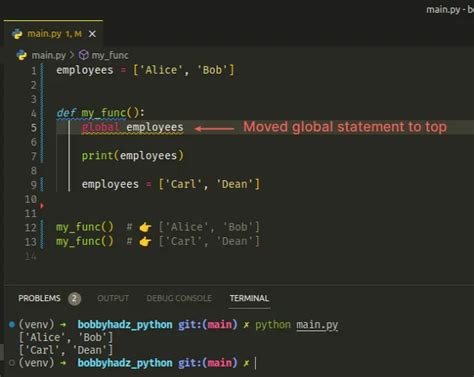Click the 'global' keyword on line 5

tap(101, 127)
